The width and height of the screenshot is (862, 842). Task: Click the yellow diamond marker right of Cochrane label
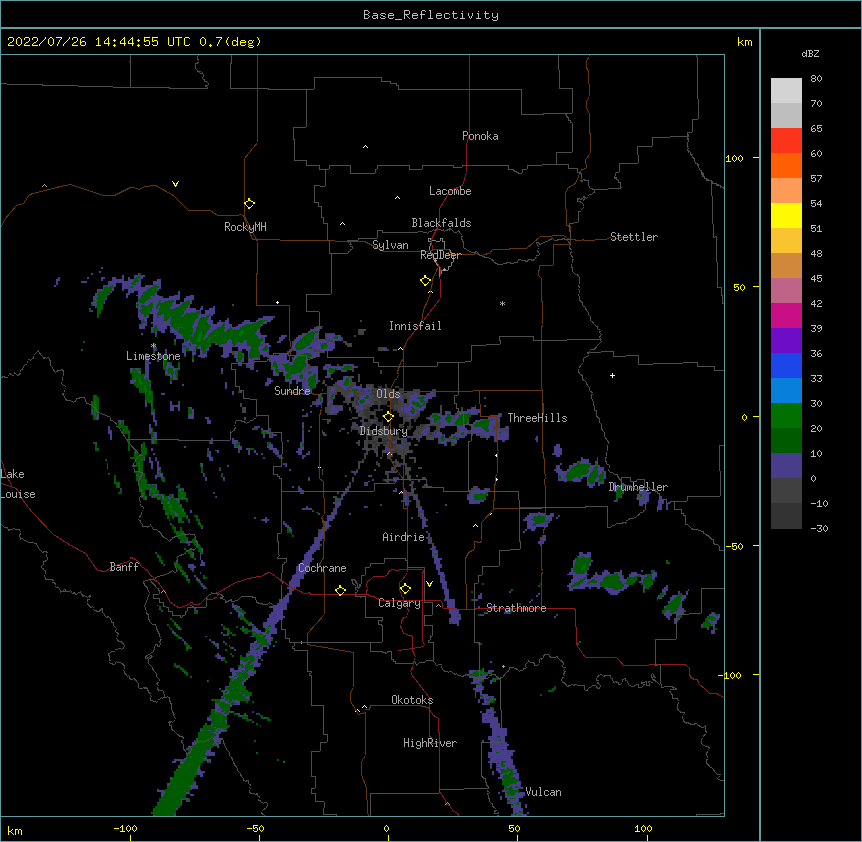point(340,590)
